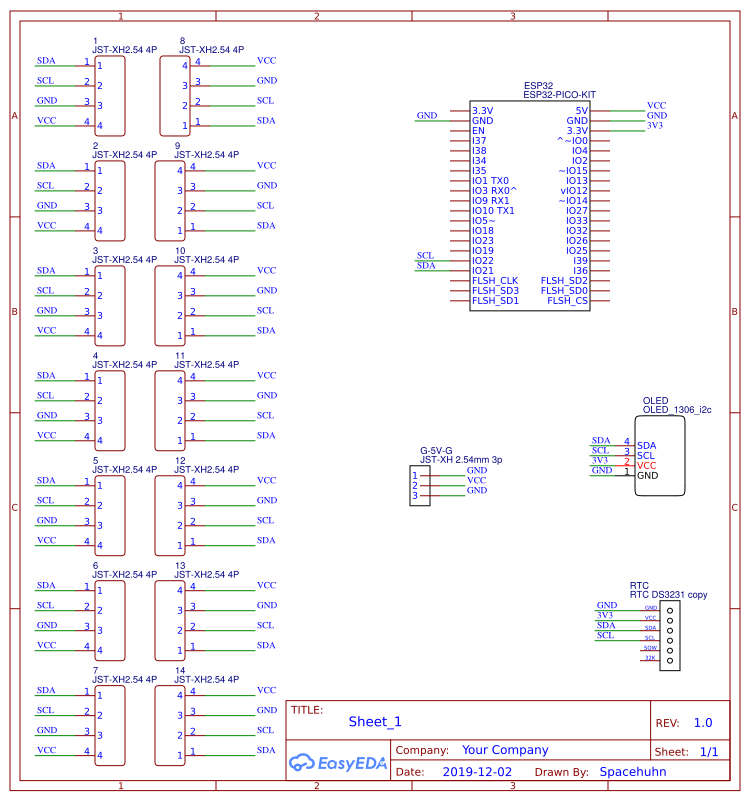Click the IO22 pin label
Viewport: 750px width, 801px height.
(x=483, y=261)
